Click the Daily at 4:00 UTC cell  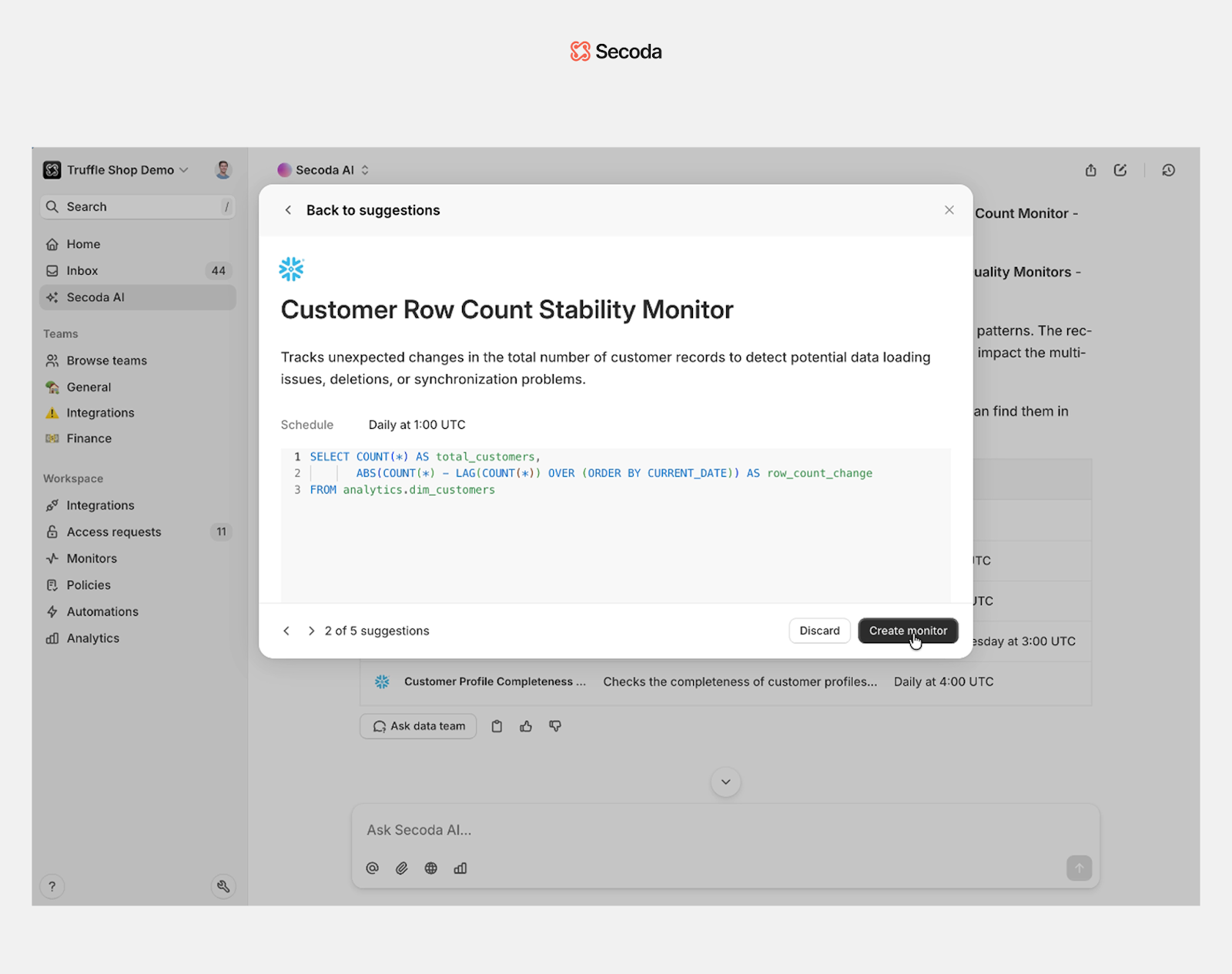tap(943, 682)
